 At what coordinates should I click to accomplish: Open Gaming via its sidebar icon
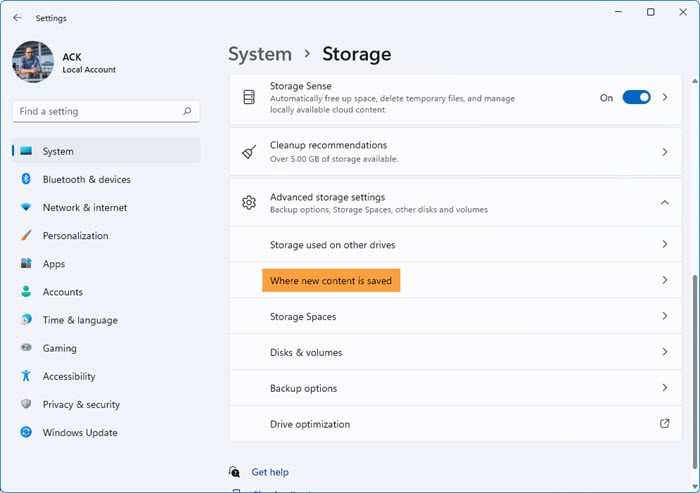pos(26,348)
